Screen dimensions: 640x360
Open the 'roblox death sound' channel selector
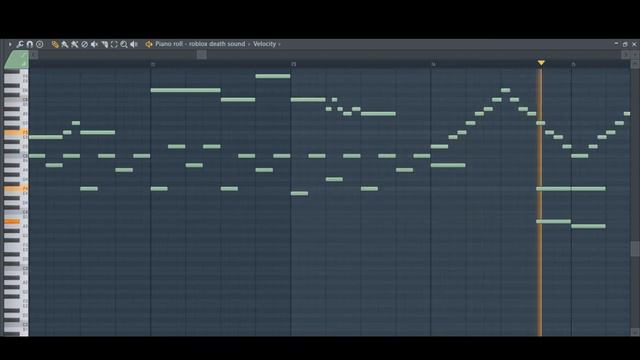(x=217, y=44)
